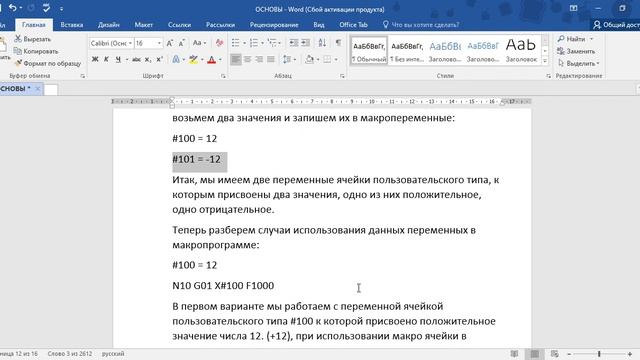Open the Вид ribbon tab
Viewport: 640px width, 360px height.
click(x=319, y=25)
